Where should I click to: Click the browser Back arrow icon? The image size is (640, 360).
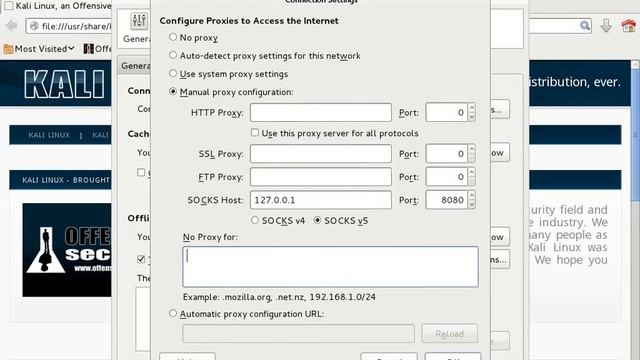coord(12,26)
